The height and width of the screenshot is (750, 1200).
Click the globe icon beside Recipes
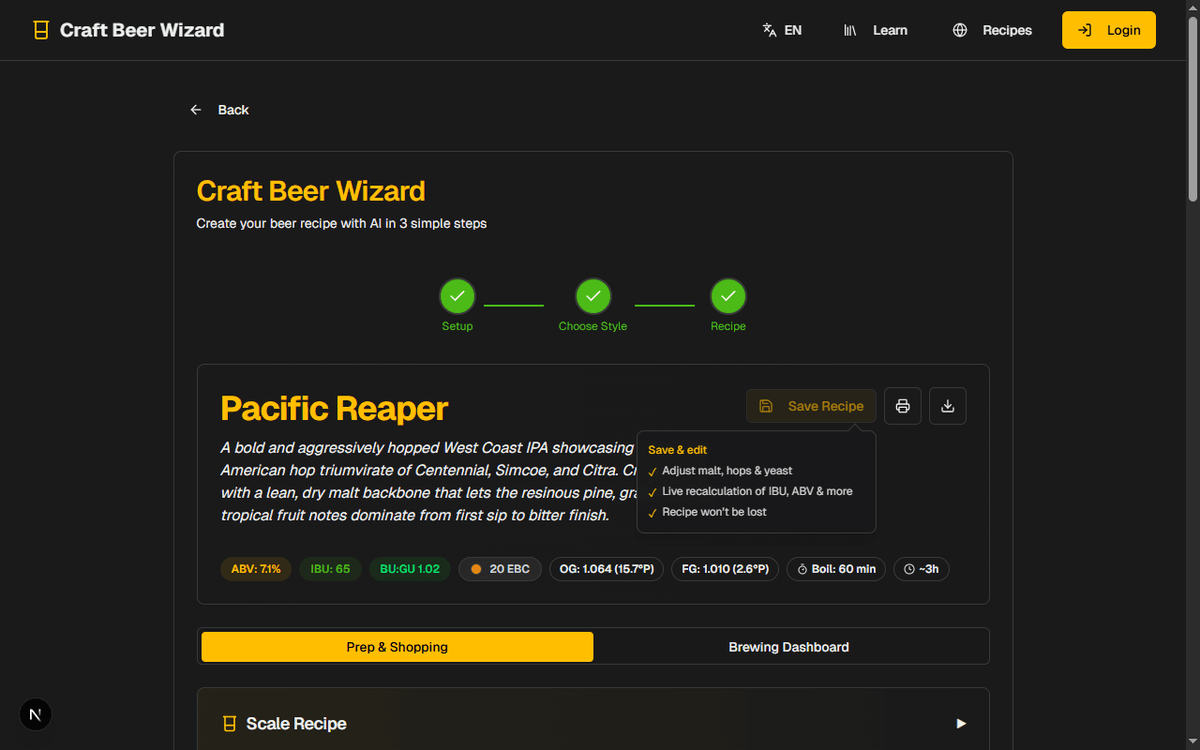click(960, 30)
